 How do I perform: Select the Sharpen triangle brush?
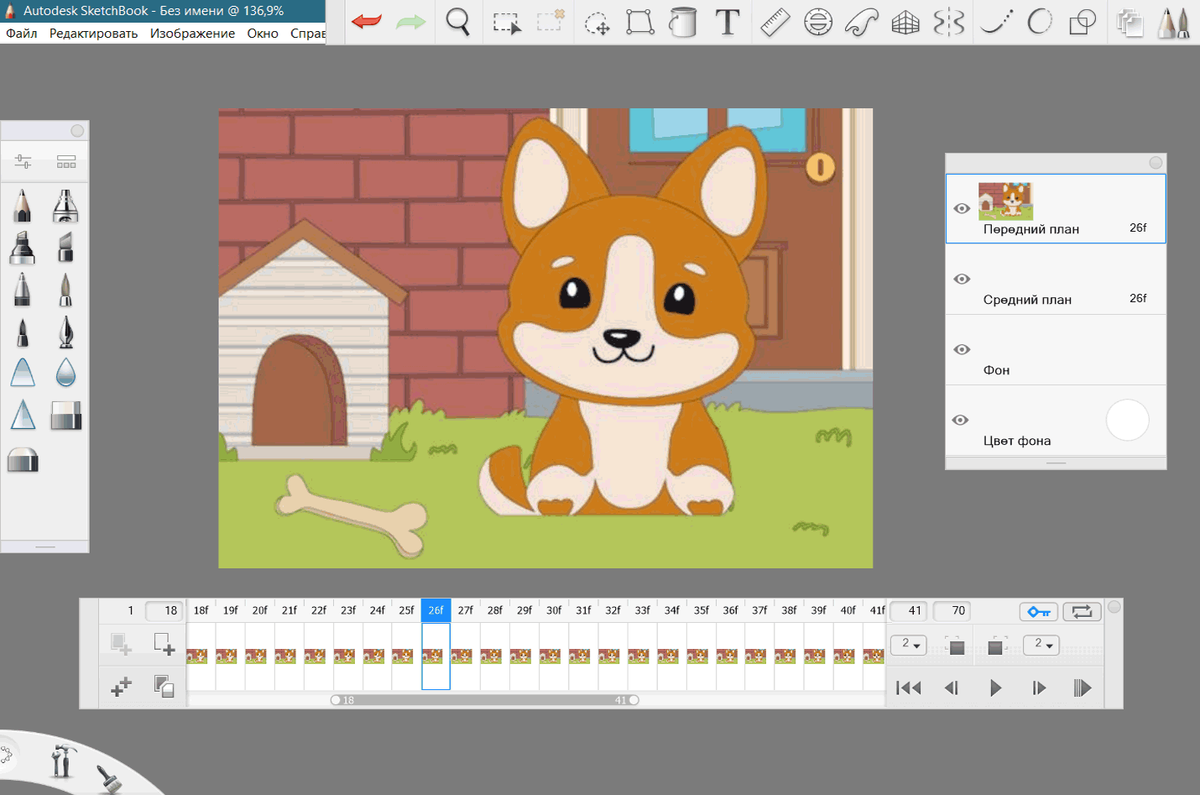coord(24,414)
